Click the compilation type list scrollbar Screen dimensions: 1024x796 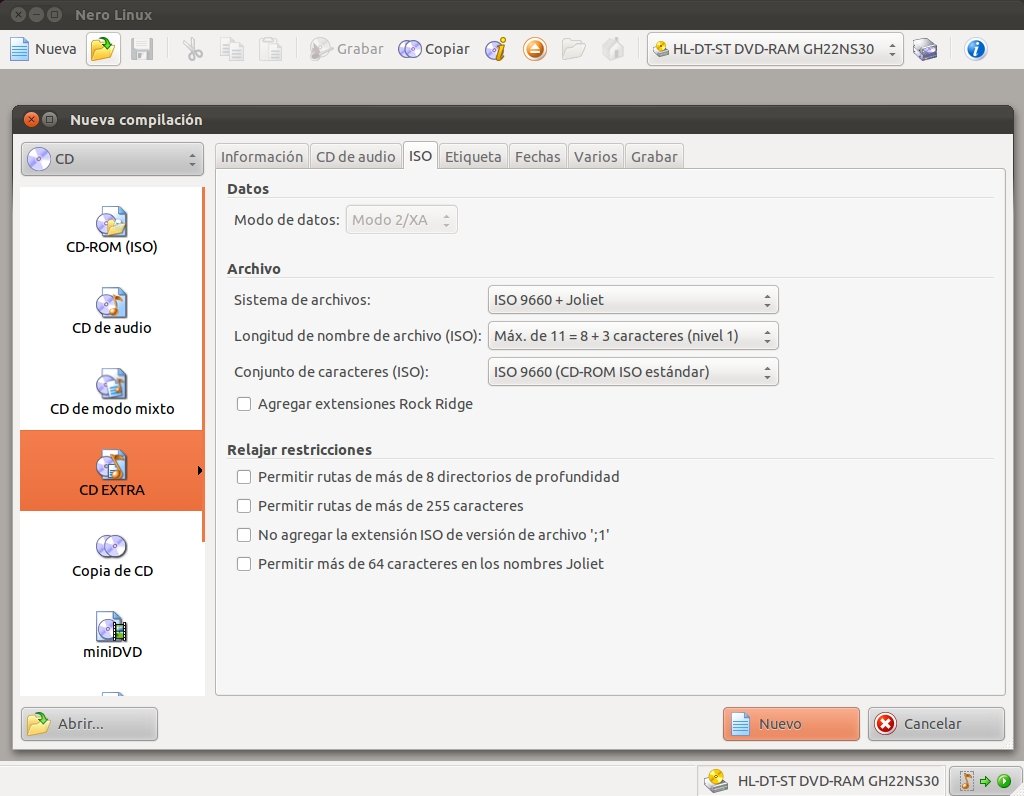point(204,364)
